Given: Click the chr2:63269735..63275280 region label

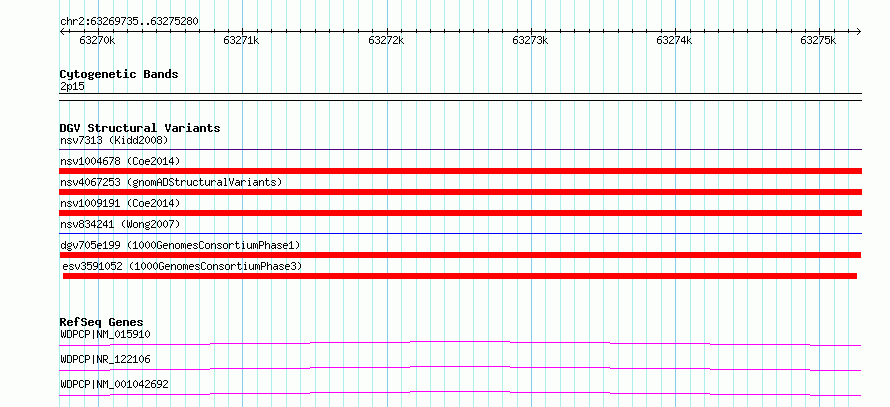Looking at the screenshot, I should [x=129, y=22].
